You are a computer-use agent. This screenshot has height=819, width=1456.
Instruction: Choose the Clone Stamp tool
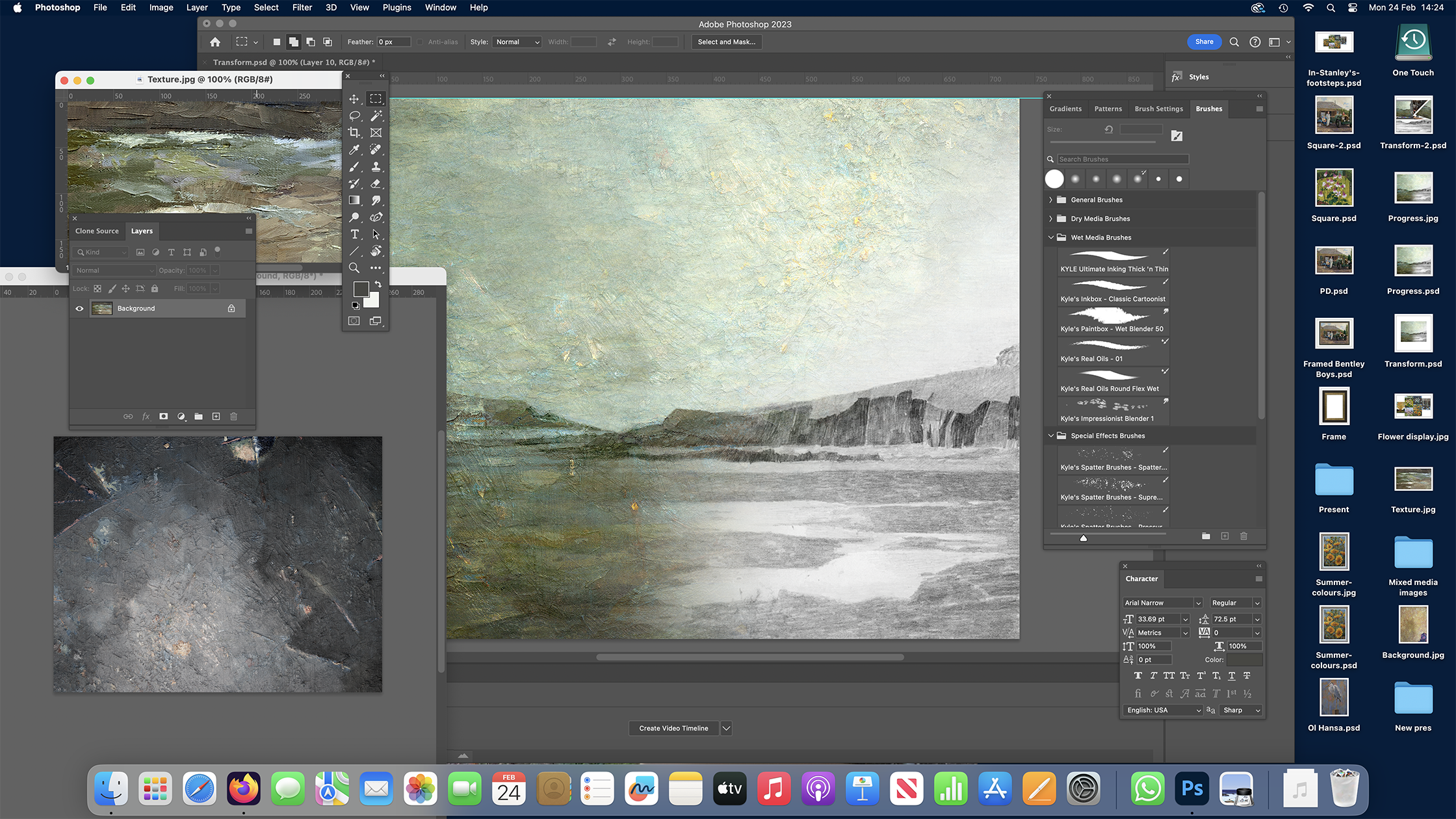(376, 166)
